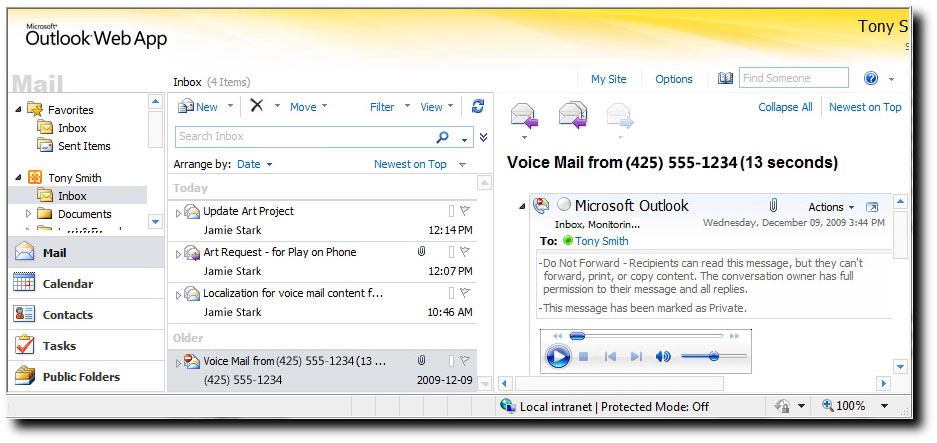Image resolution: width=937 pixels, height=443 pixels.
Task: Stop the voice mail playback
Action: pyautogui.click(x=584, y=357)
